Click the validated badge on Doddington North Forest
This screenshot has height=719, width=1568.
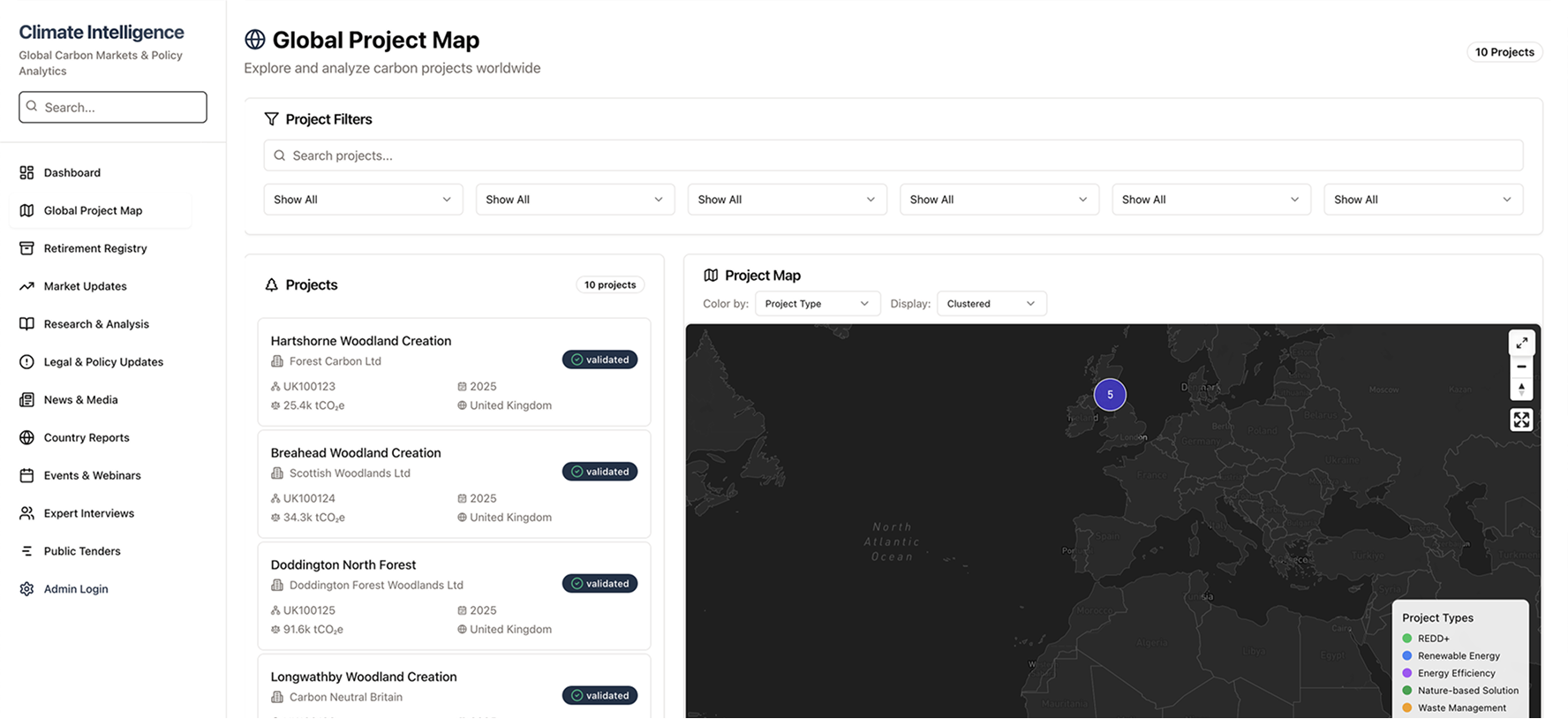click(x=599, y=584)
